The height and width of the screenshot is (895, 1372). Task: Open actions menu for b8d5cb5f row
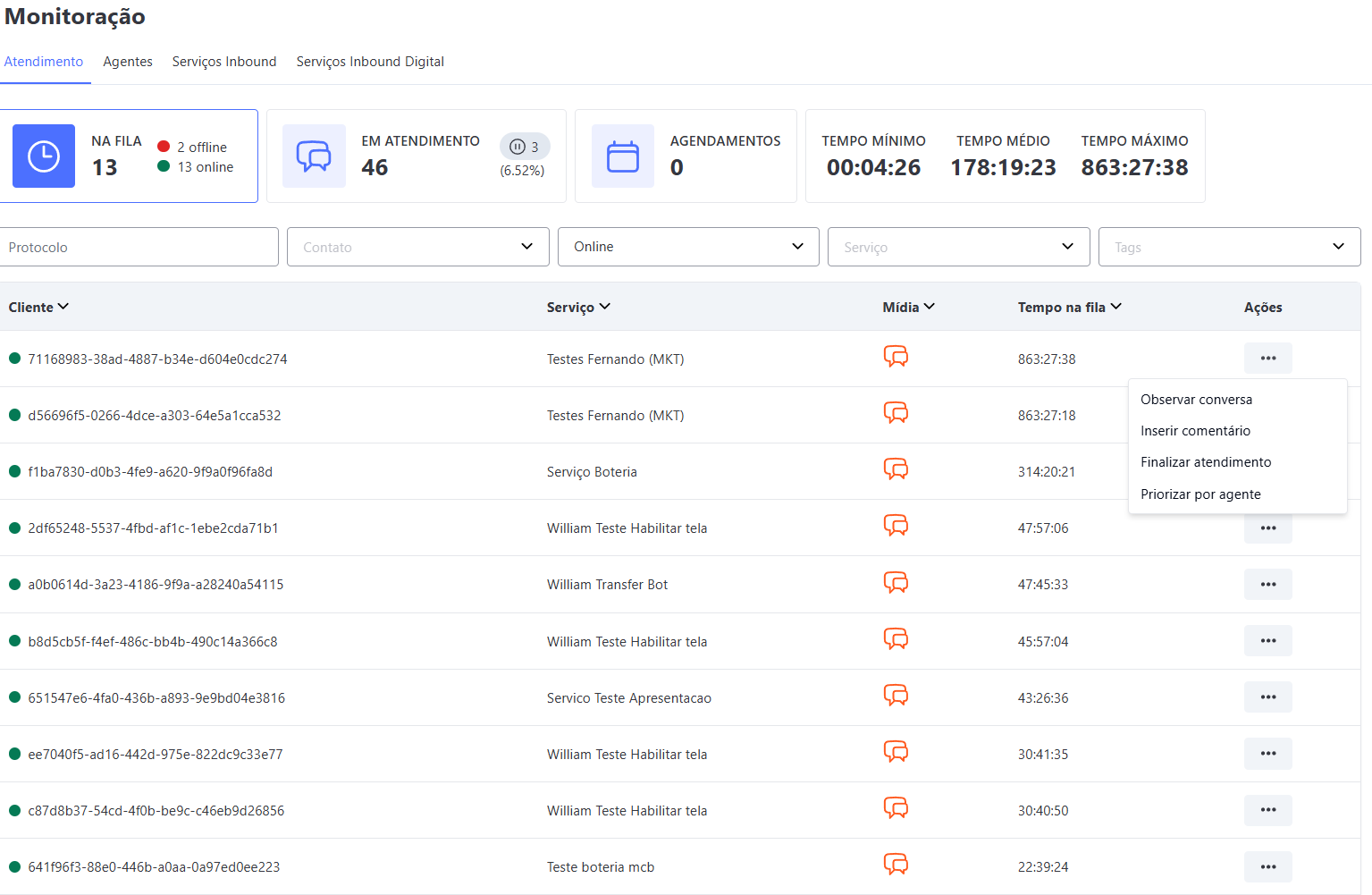click(1268, 640)
